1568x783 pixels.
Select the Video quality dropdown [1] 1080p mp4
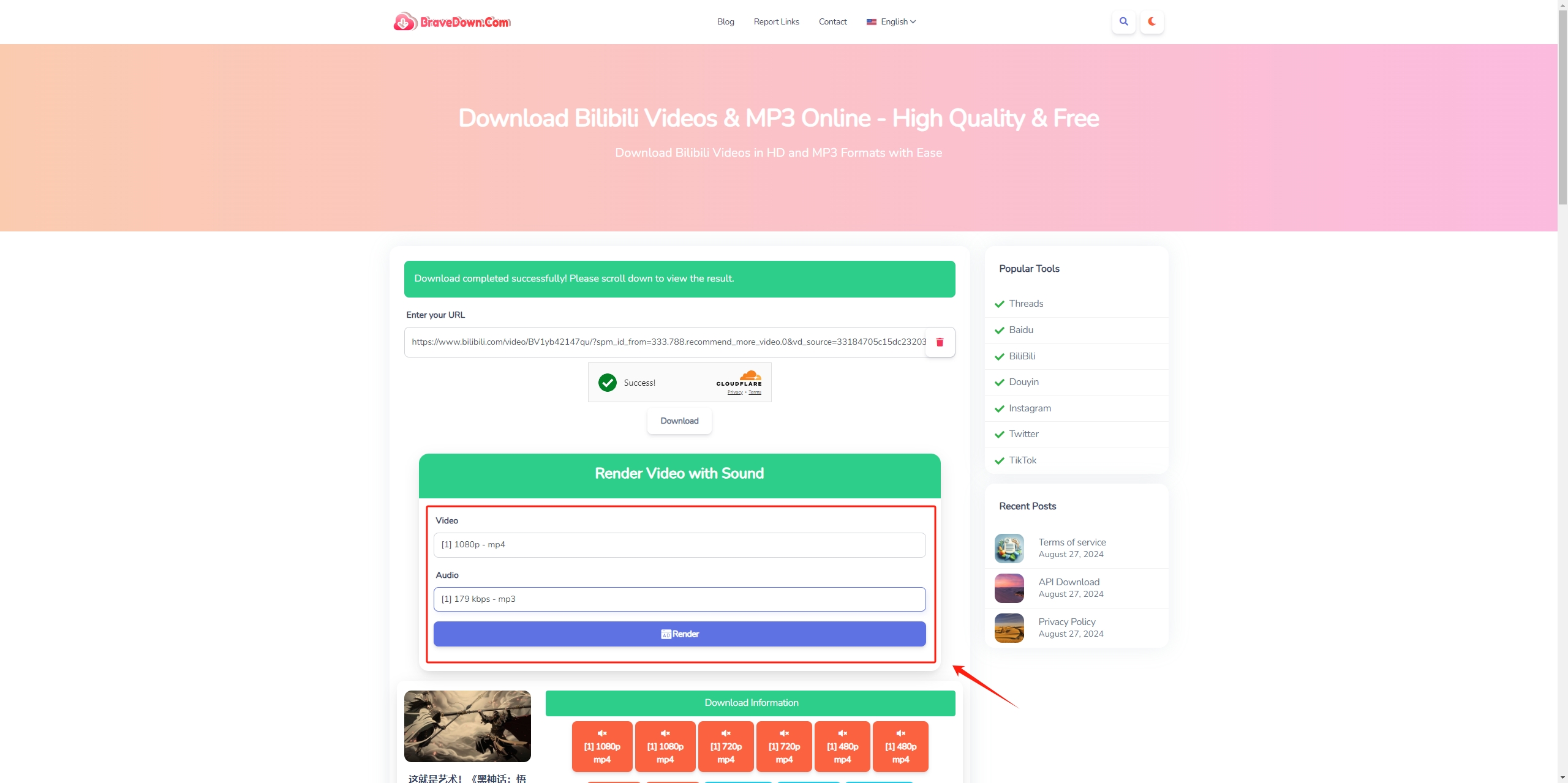(679, 544)
